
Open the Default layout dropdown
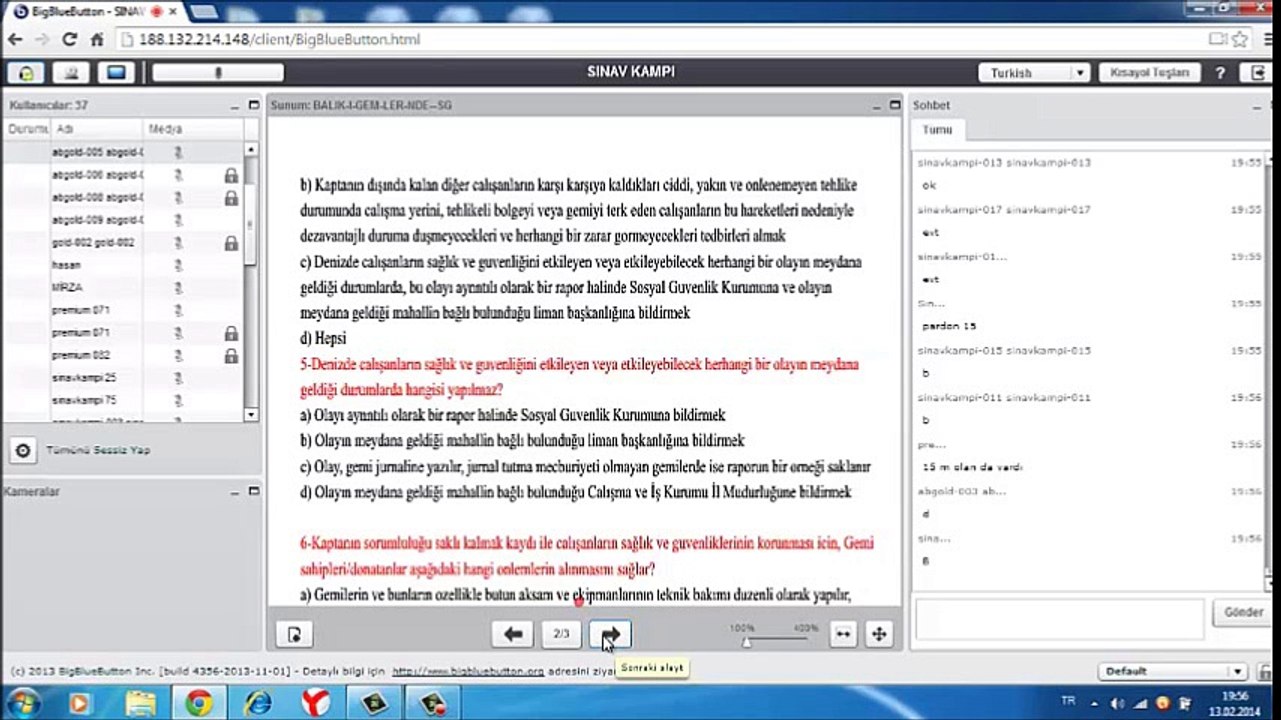click(x=1172, y=672)
